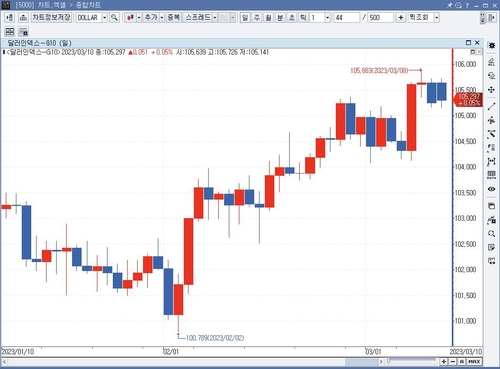Click the 스프레드 button
This screenshot has width=500, height=369.
[x=198, y=17]
